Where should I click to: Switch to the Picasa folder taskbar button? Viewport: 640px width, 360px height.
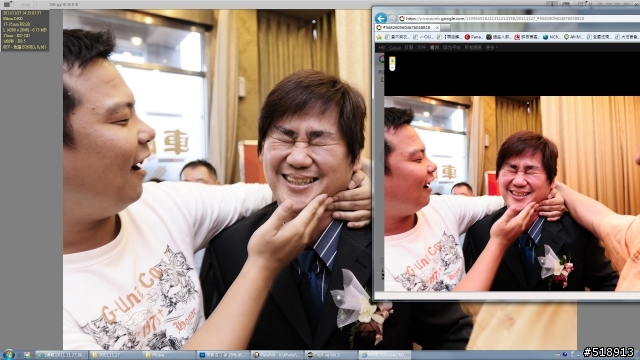coord(169,355)
